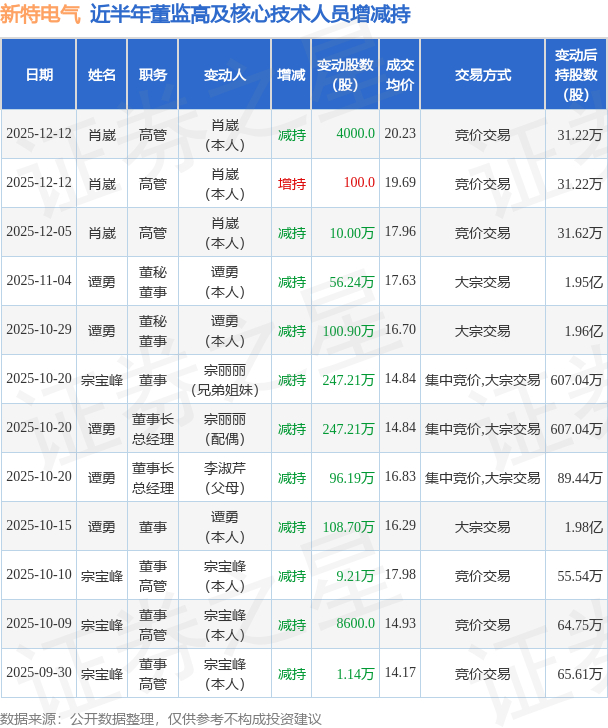Click the date 2025-12-05

tap(39, 232)
